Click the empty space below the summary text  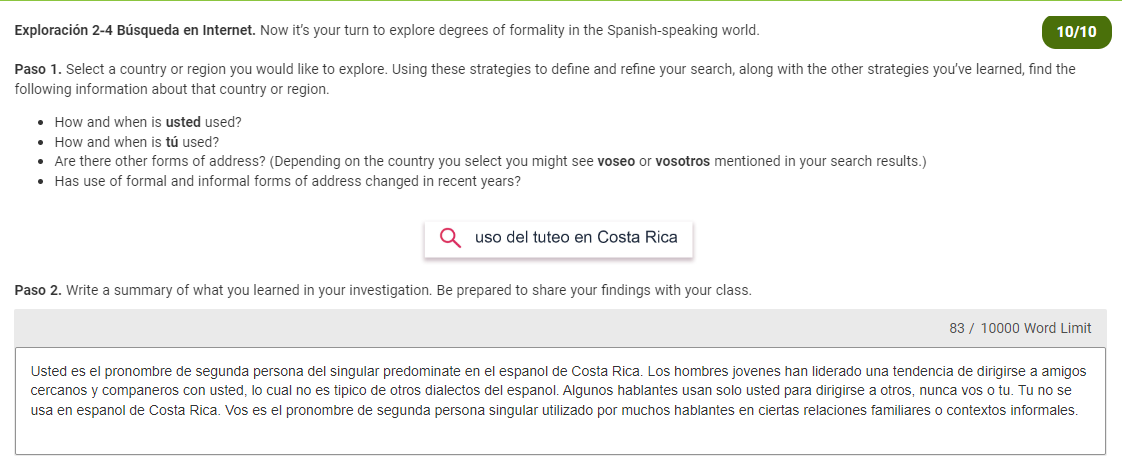tap(559, 438)
